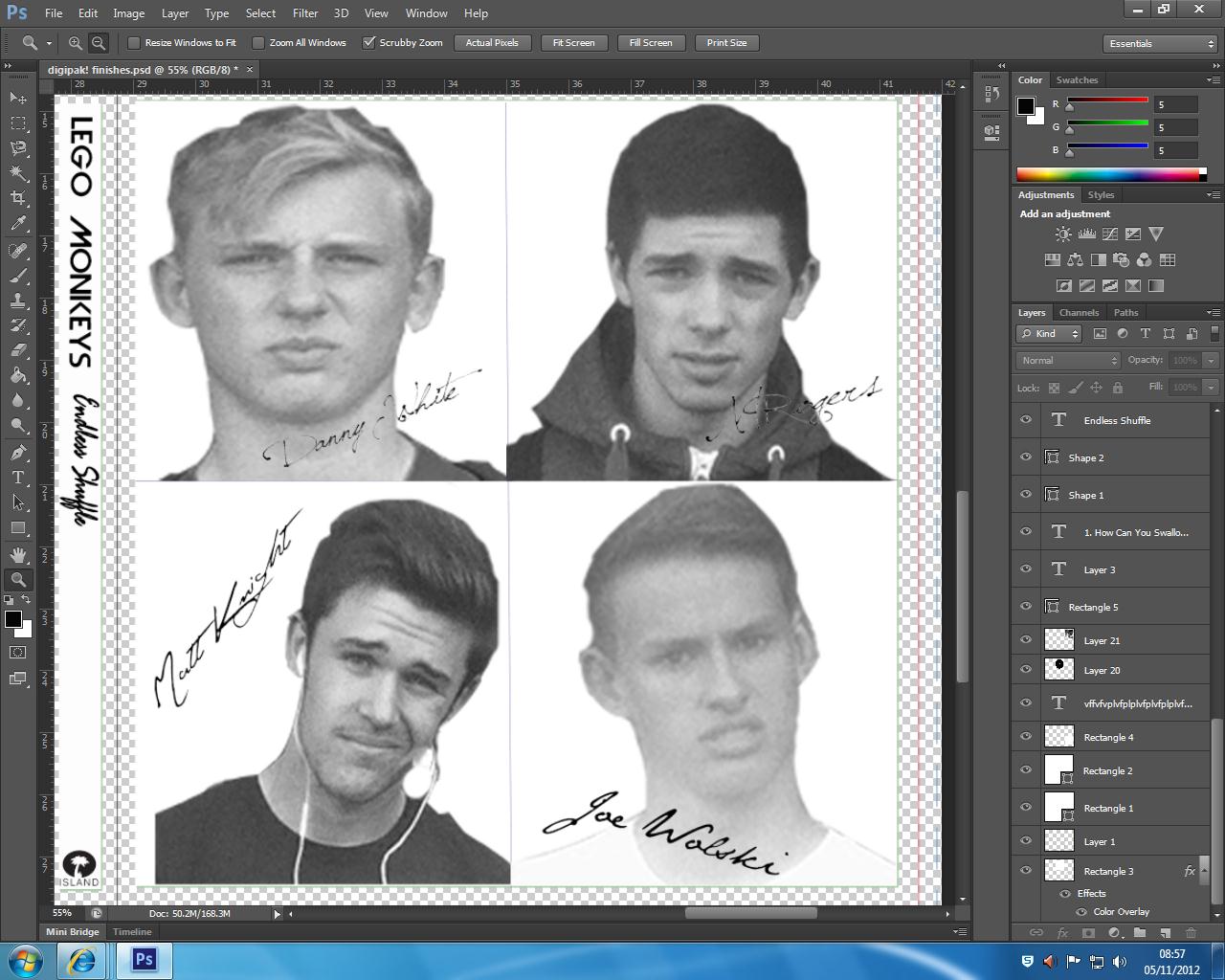
Task: Switch to the Channels tab
Action: point(1079,313)
